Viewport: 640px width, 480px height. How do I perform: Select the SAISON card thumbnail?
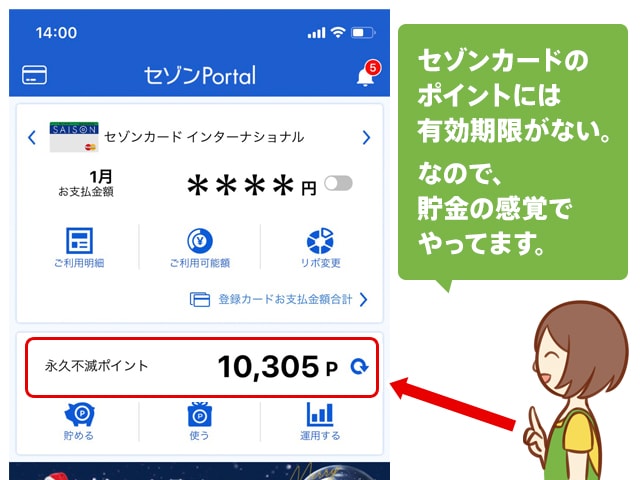point(74,137)
